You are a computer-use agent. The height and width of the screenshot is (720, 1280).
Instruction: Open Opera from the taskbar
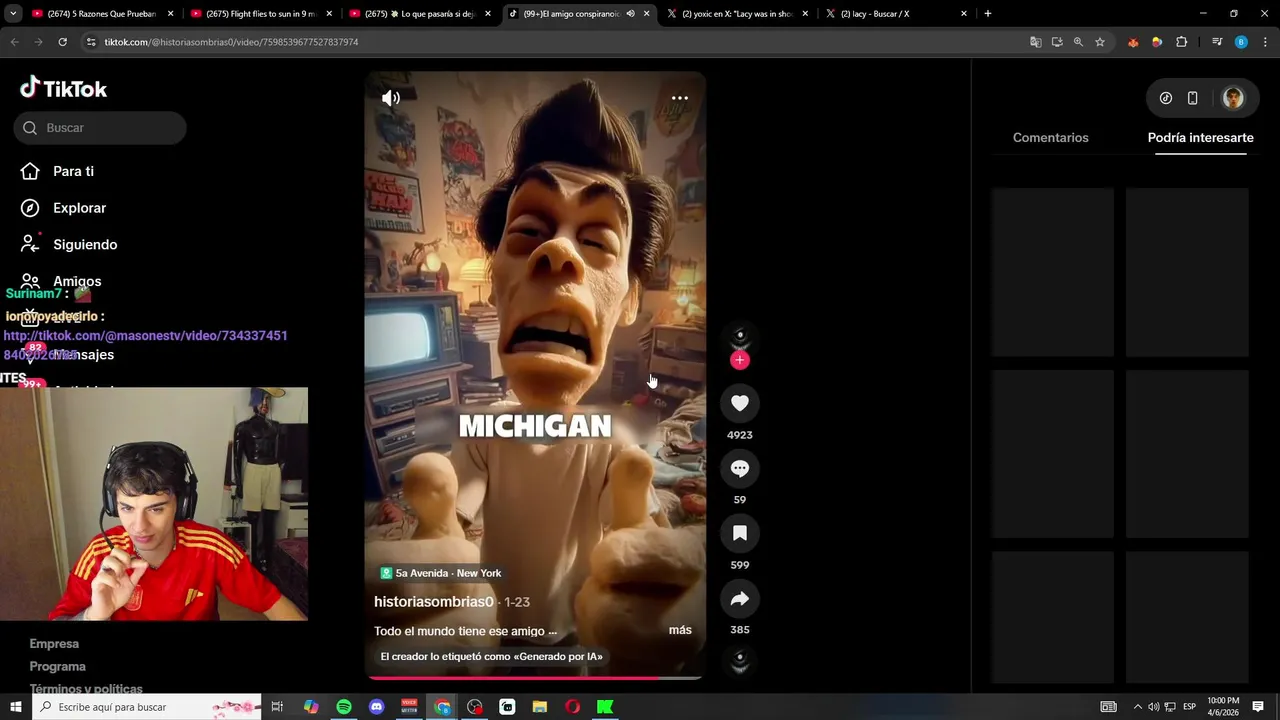click(x=572, y=707)
